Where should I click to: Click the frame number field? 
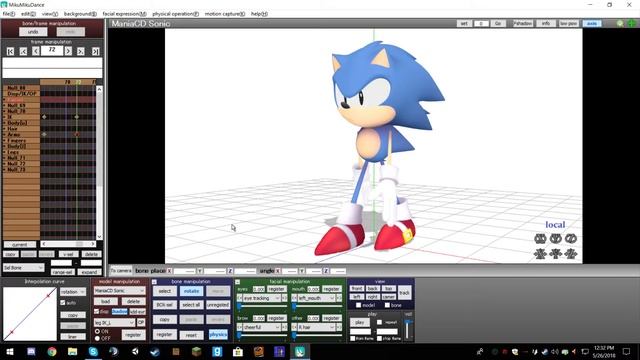click(x=52, y=50)
